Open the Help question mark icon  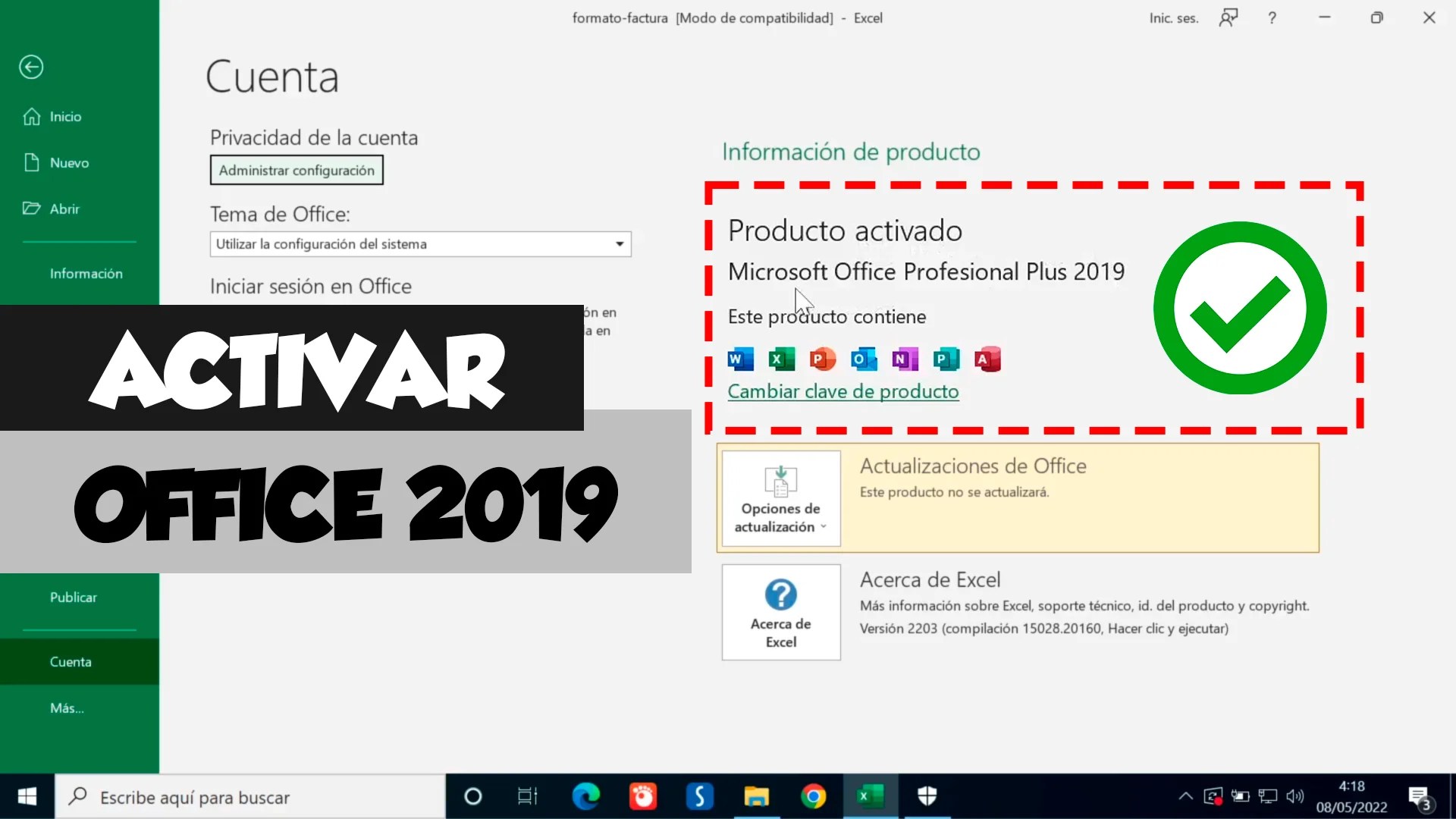(x=1272, y=18)
